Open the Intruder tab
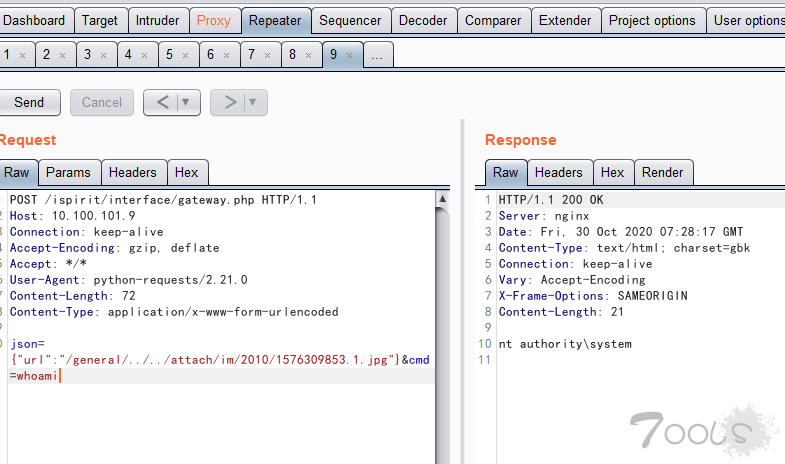The image size is (785, 464). [157, 21]
